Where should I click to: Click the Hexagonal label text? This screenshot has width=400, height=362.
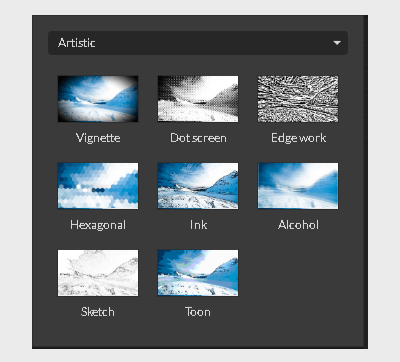tap(98, 225)
